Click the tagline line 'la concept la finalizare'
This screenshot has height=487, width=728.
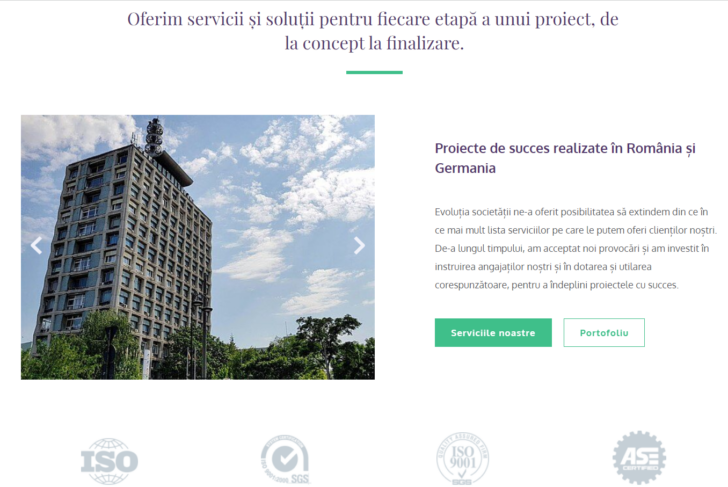374,43
